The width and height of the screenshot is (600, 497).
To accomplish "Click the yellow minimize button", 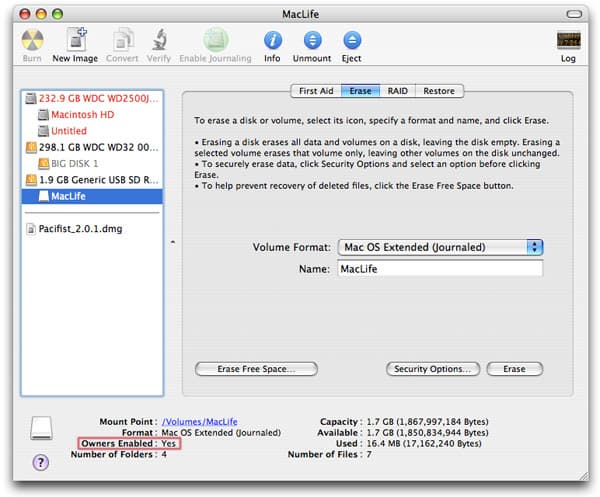I will (41, 14).
